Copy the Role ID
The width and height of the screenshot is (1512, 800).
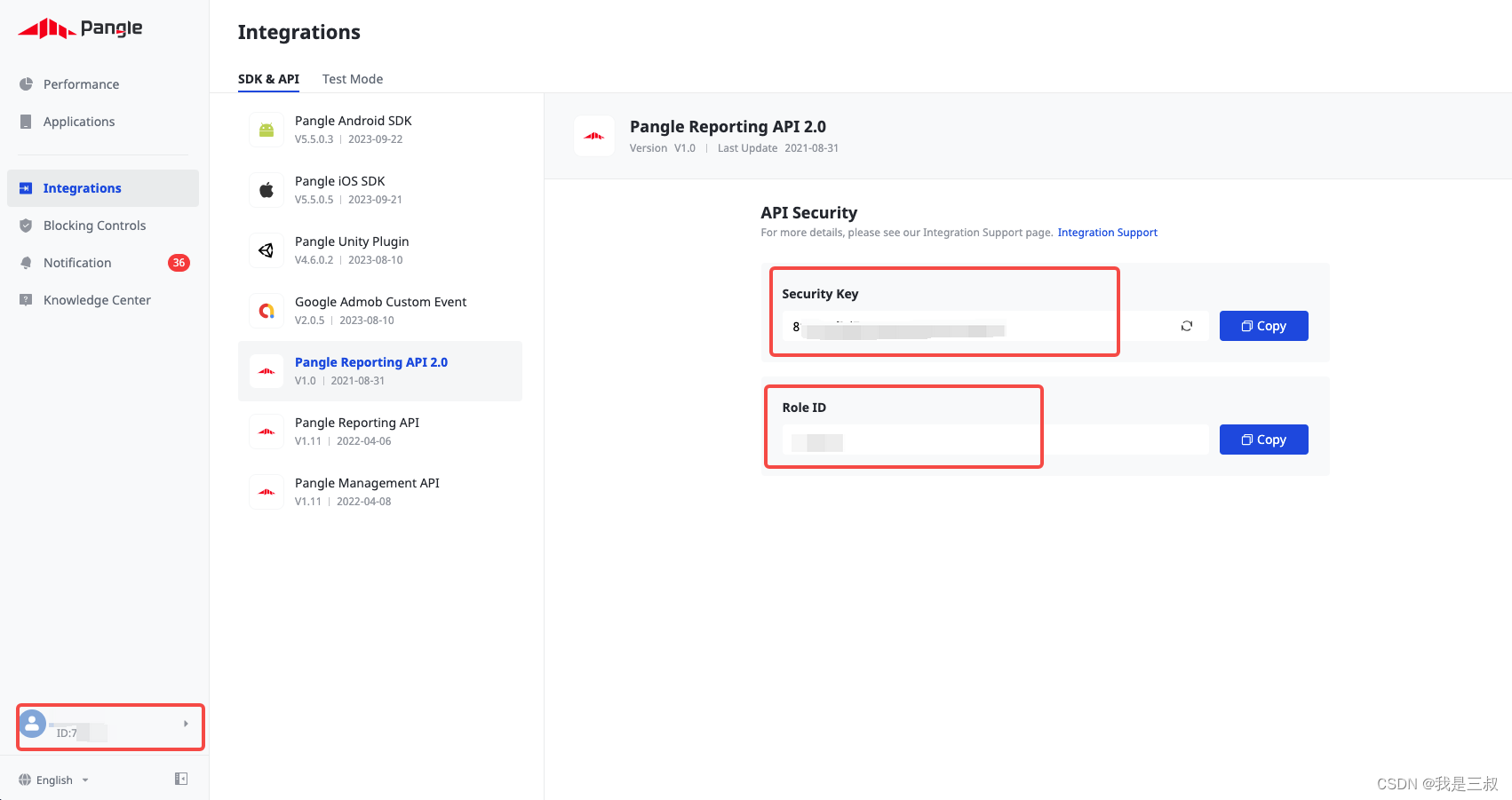pyautogui.click(x=1263, y=440)
